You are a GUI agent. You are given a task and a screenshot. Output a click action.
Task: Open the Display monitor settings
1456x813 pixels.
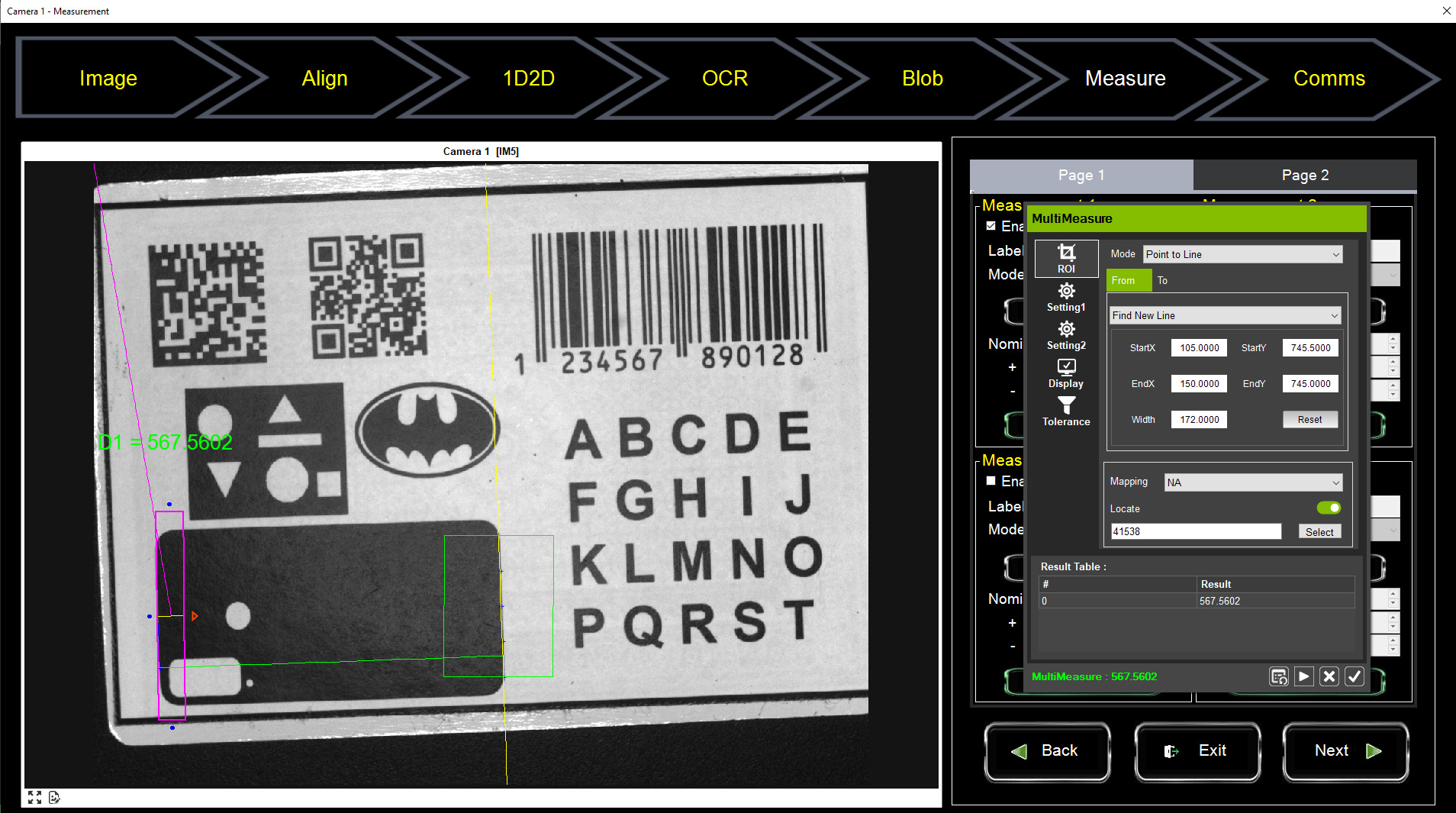[1066, 373]
